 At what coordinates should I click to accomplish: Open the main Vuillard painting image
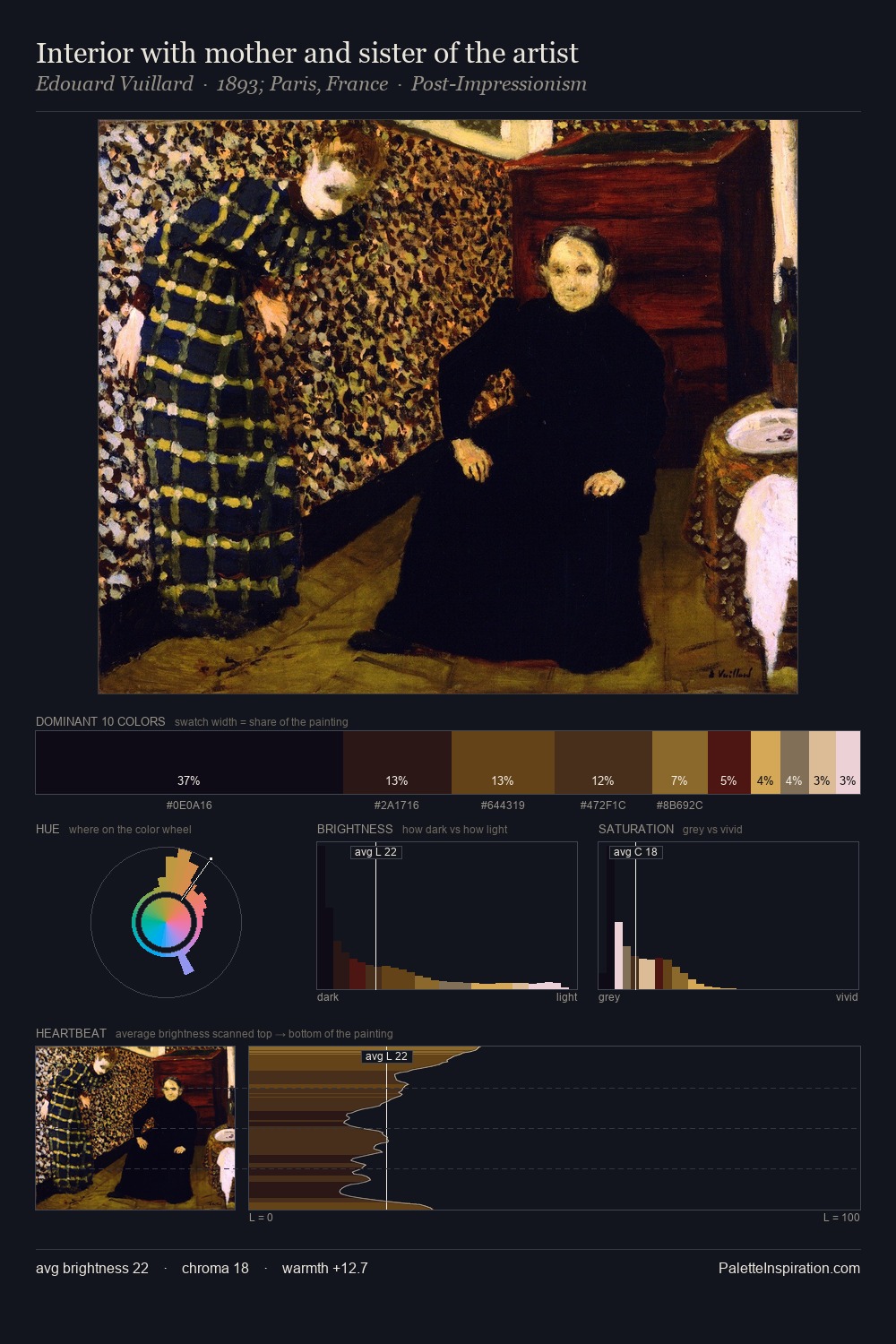448,407
